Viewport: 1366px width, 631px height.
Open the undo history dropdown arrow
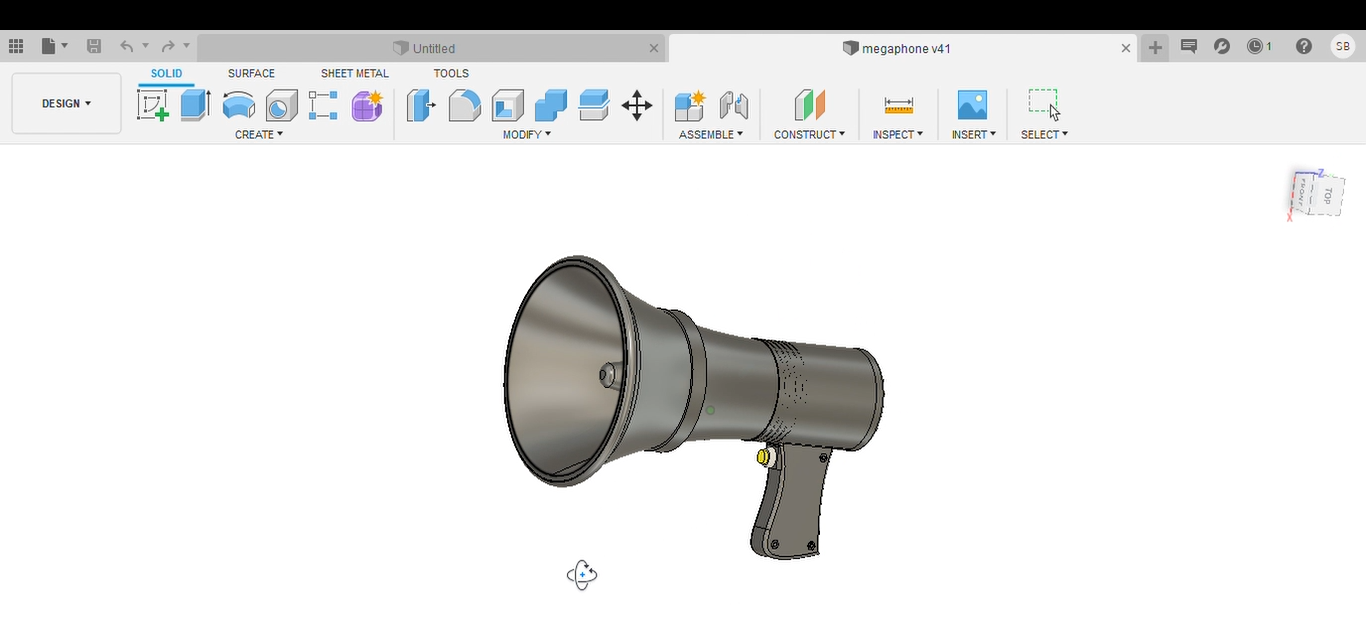(x=145, y=46)
